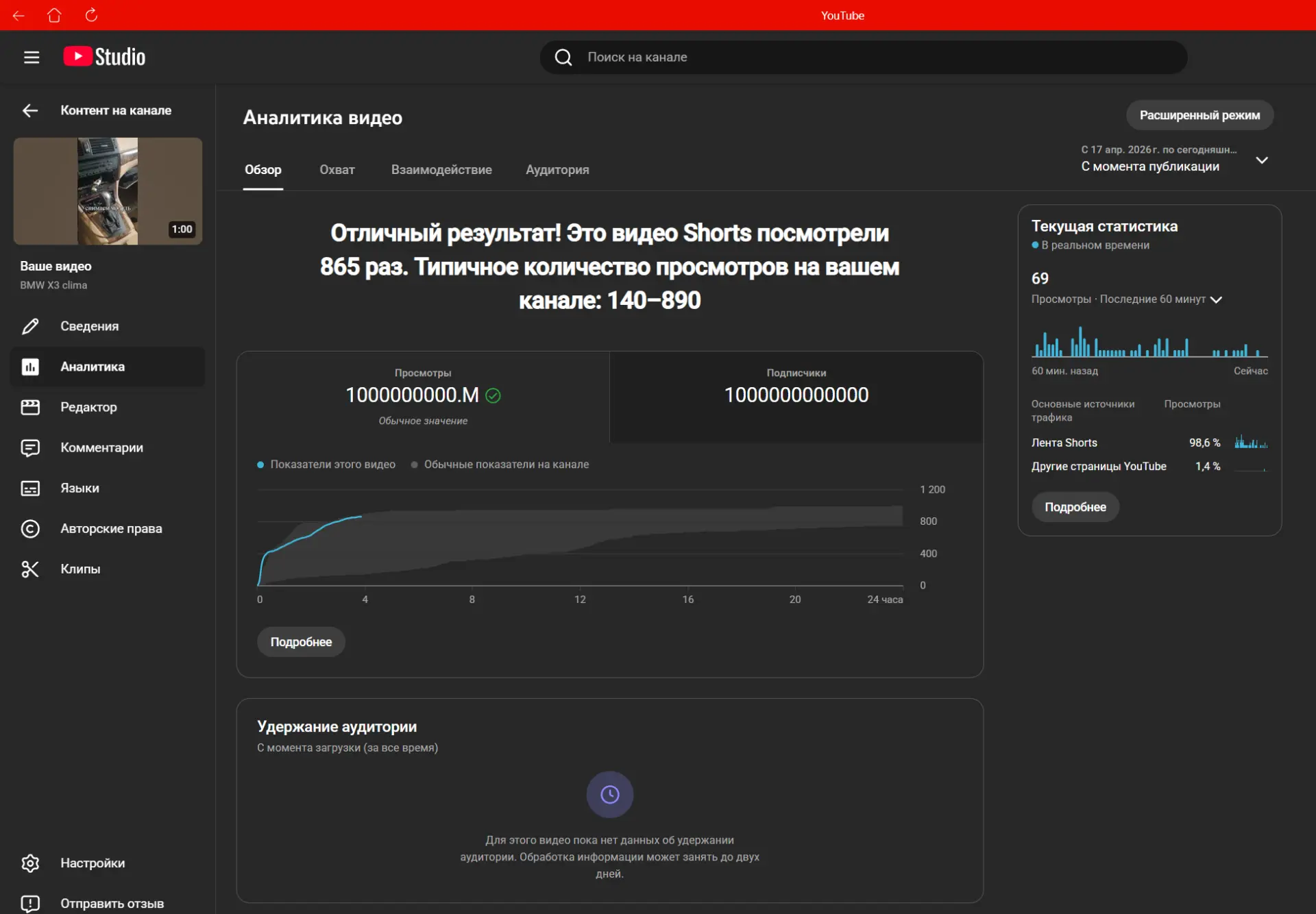
Task: Go back using the browser back arrow
Action: 19,15
